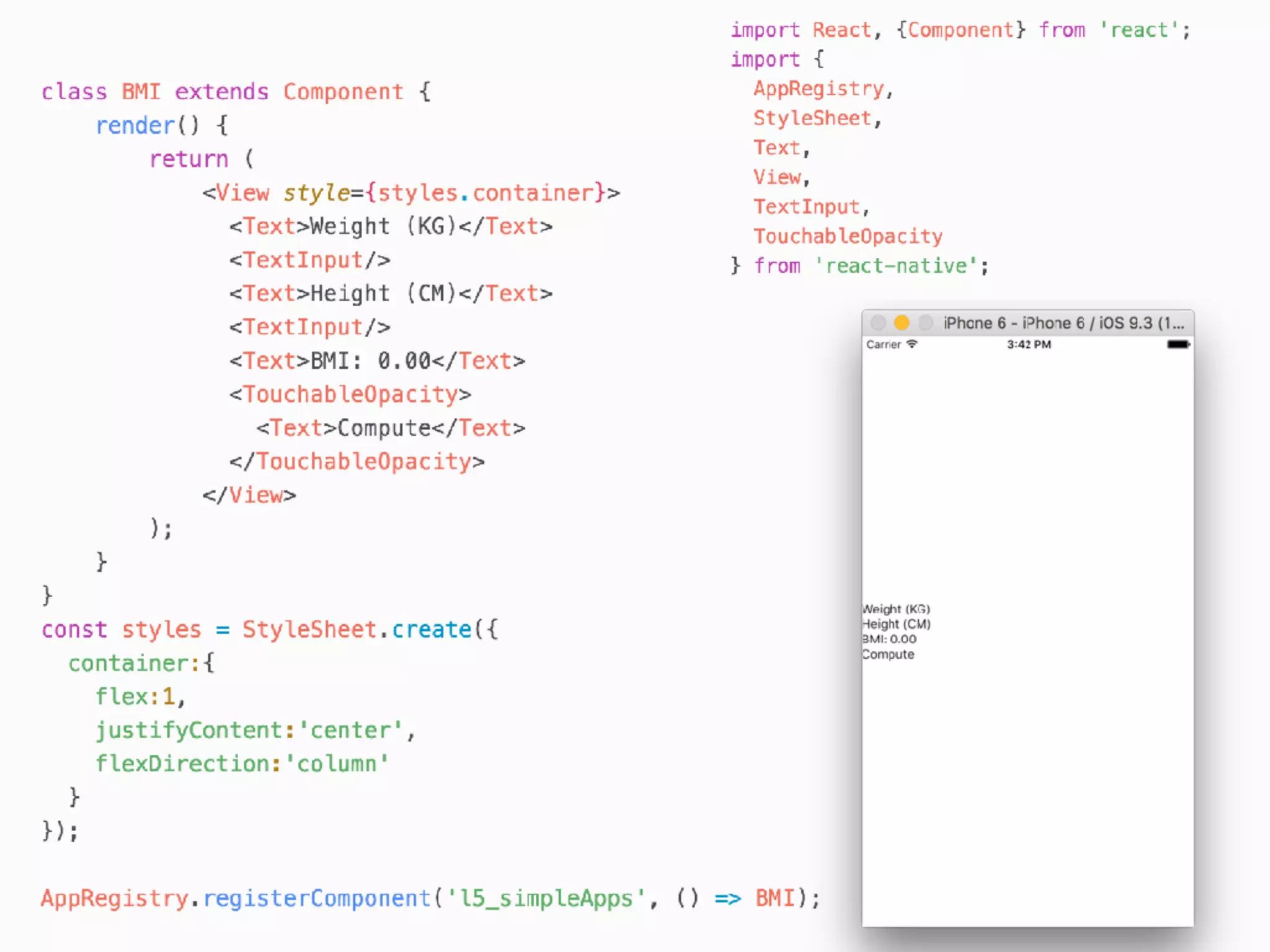The width and height of the screenshot is (1270, 952).
Task: Click TouchableOpacity in the import list
Action: 848,236
